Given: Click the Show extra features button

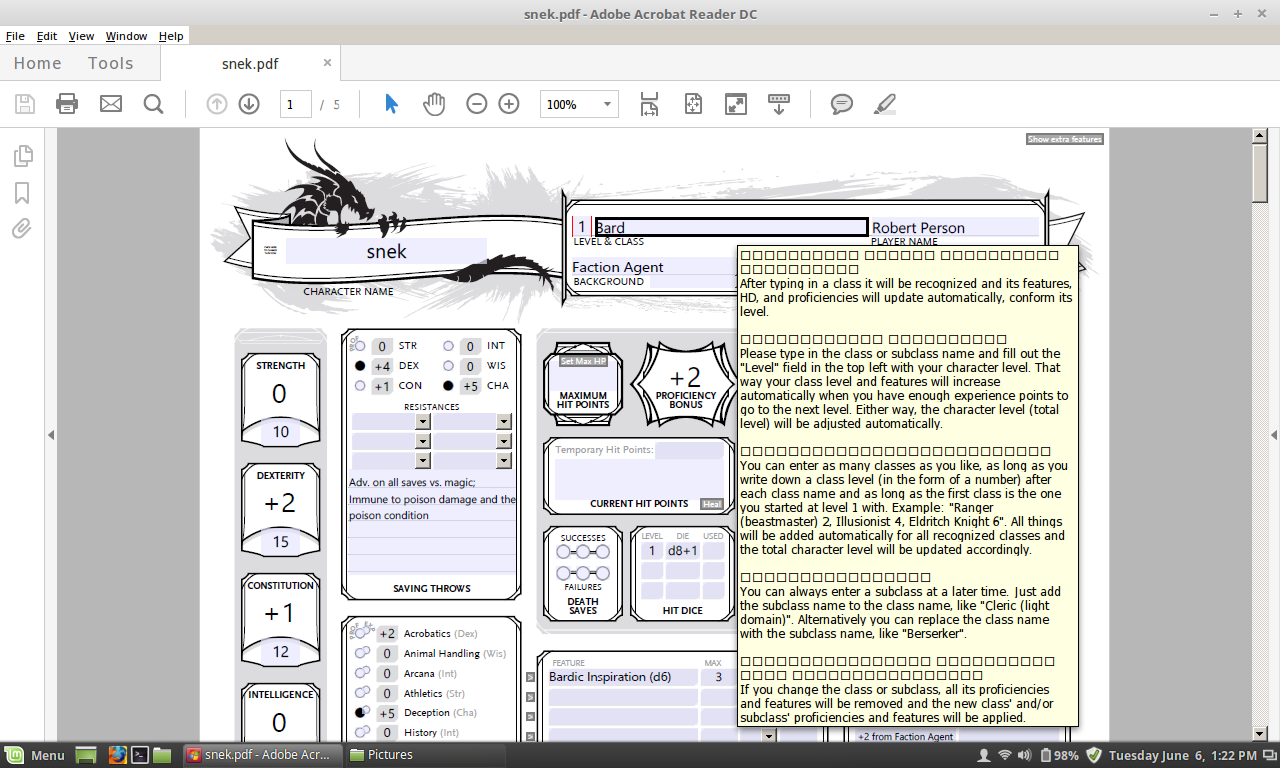Looking at the screenshot, I should coord(1064,139).
